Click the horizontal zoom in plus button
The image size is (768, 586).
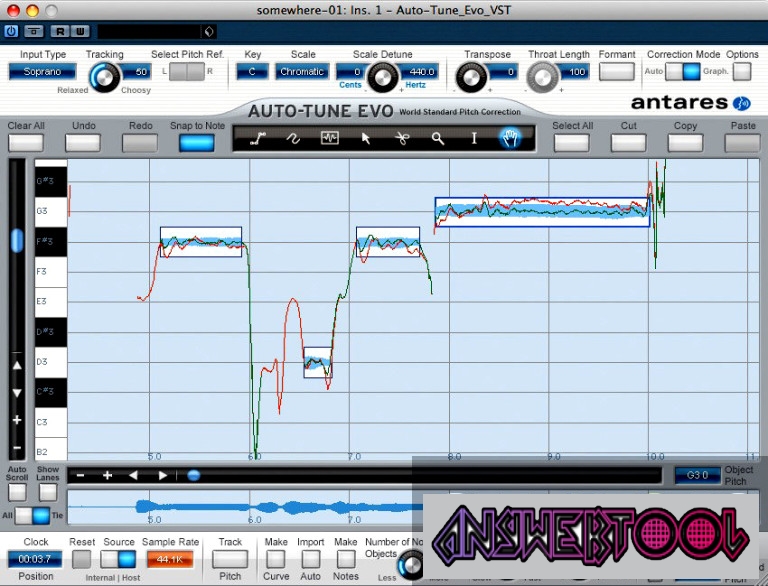point(107,475)
